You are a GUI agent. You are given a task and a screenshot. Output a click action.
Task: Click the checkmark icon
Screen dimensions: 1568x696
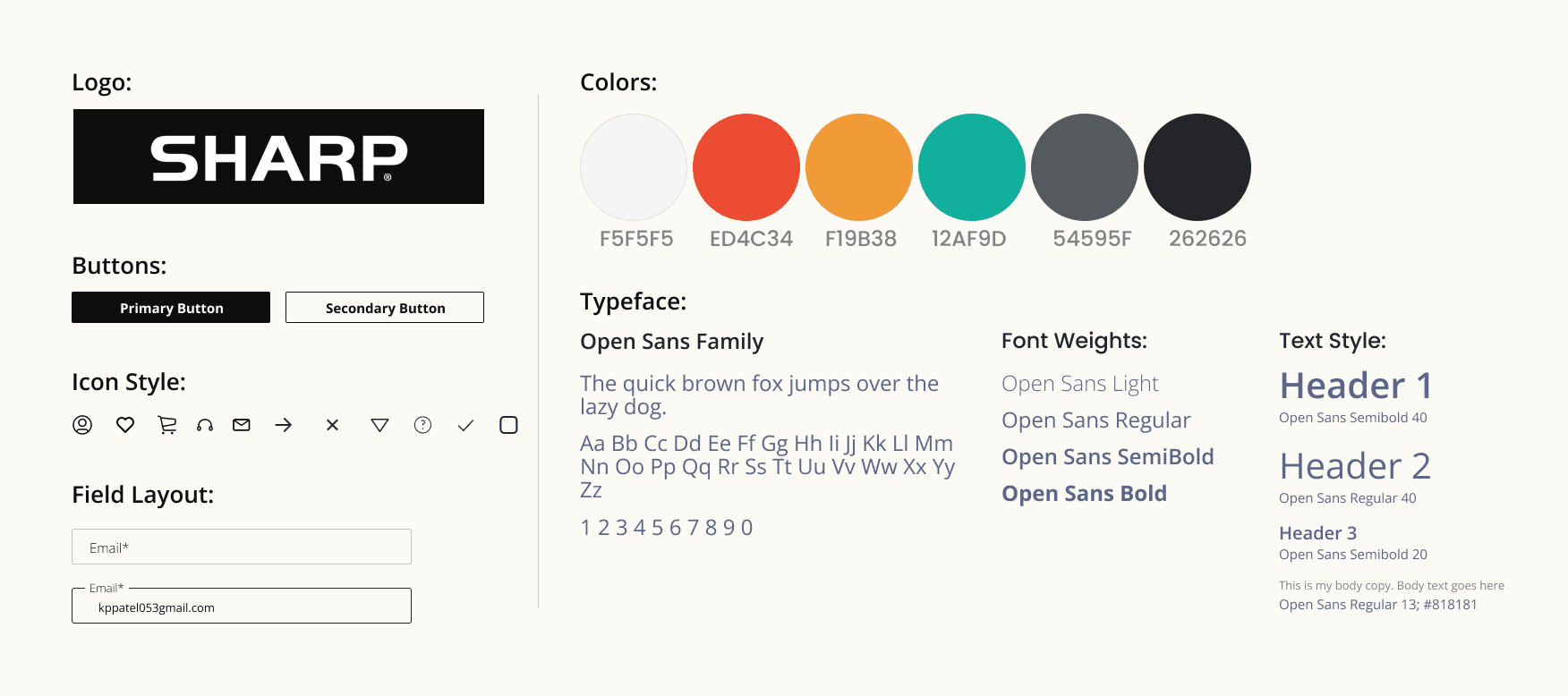click(465, 426)
